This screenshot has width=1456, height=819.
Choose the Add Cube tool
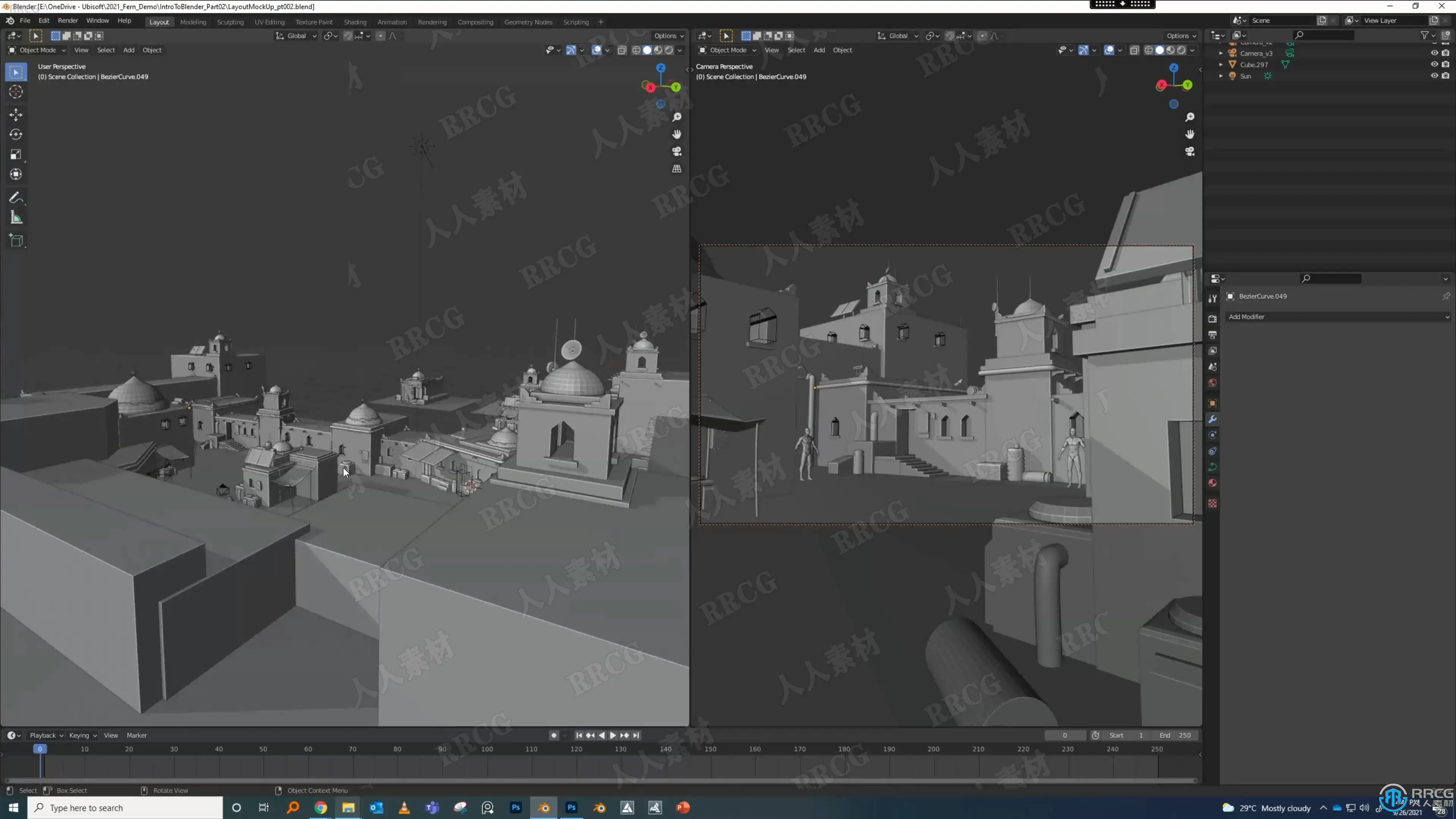(x=16, y=241)
